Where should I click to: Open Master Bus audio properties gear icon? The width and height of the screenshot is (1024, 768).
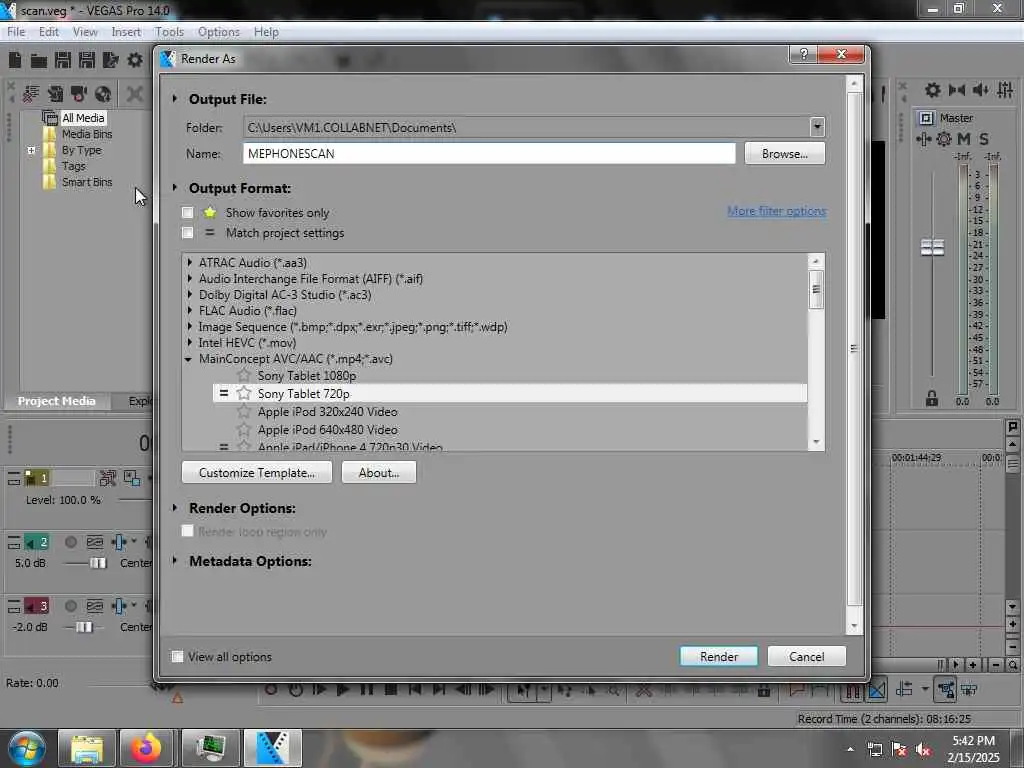[933, 90]
